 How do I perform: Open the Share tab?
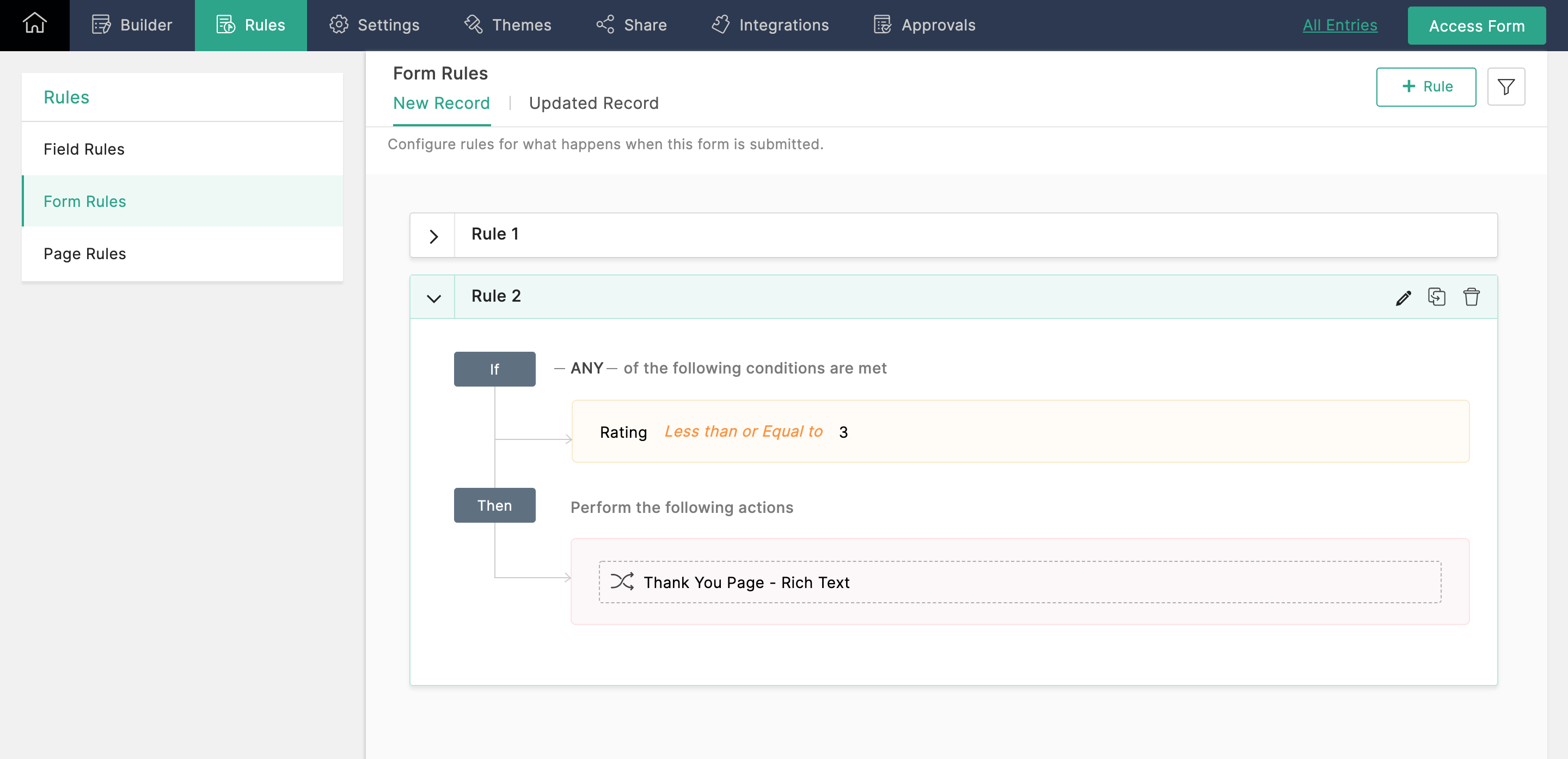pos(631,25)
